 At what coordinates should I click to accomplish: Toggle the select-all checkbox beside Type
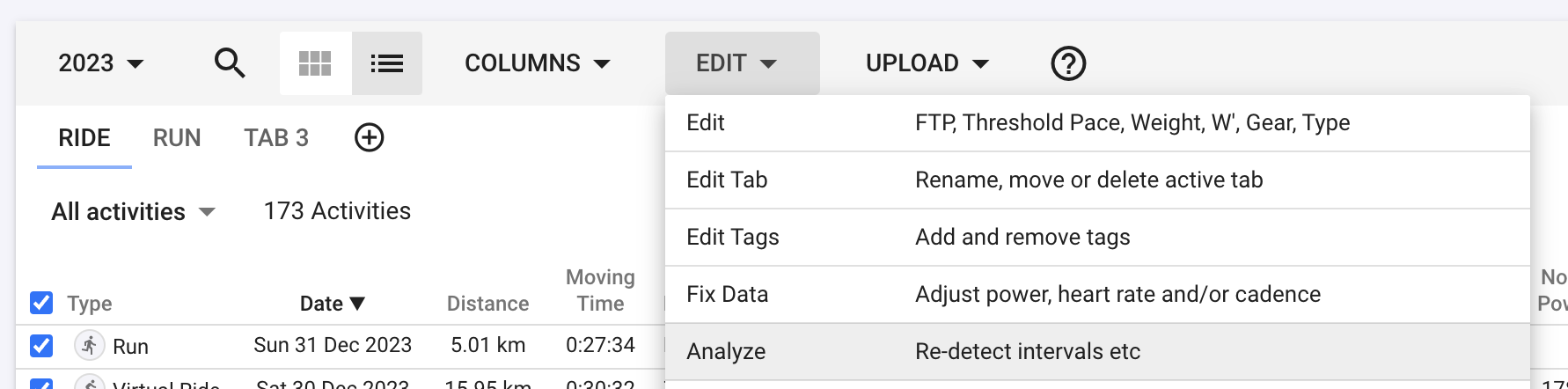41,303
